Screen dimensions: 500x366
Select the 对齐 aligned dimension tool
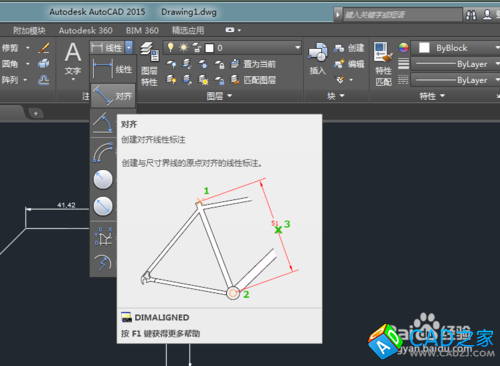[x=113, y=96]
